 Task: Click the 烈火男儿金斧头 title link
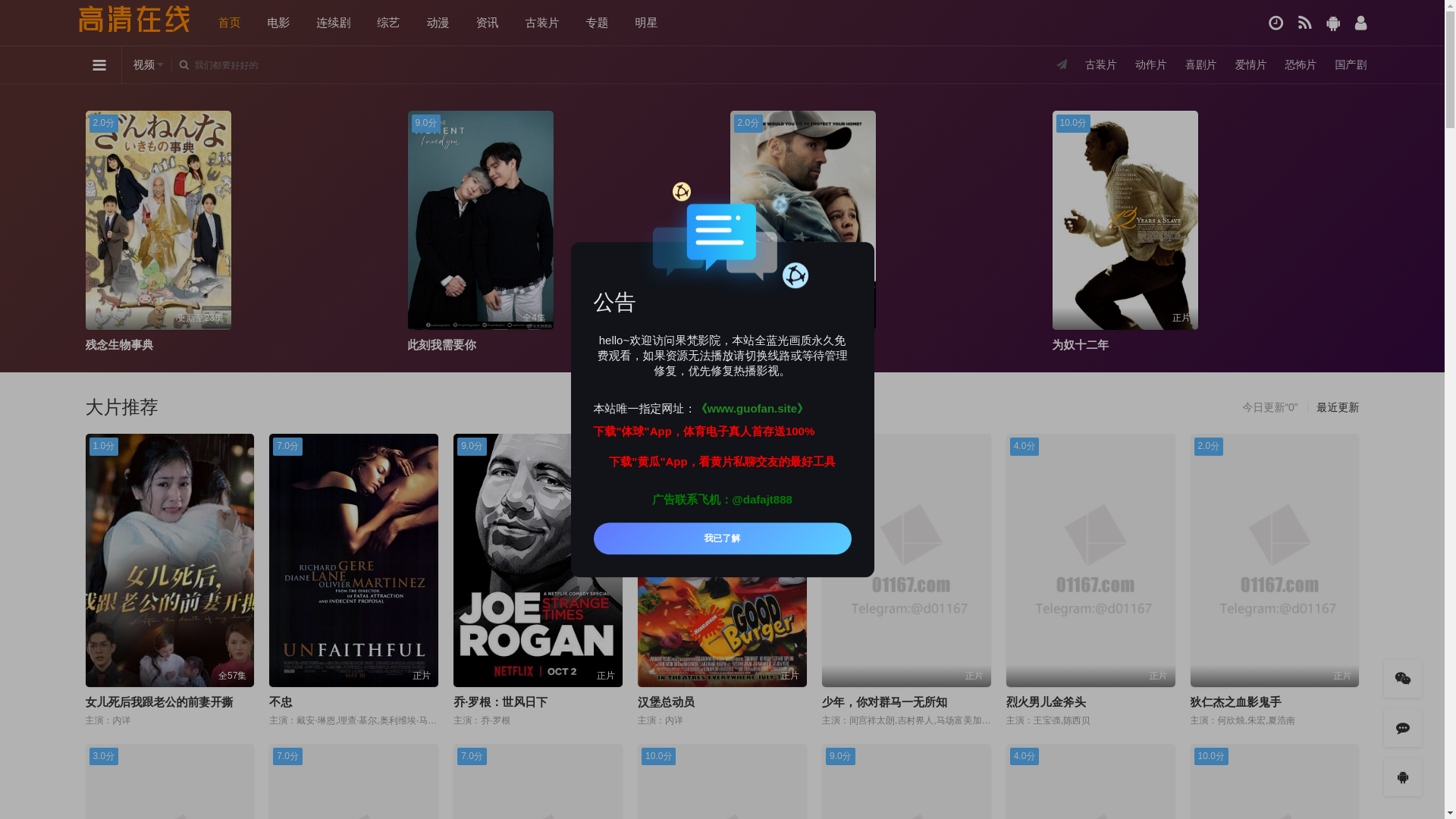(x=1046, y=702)
